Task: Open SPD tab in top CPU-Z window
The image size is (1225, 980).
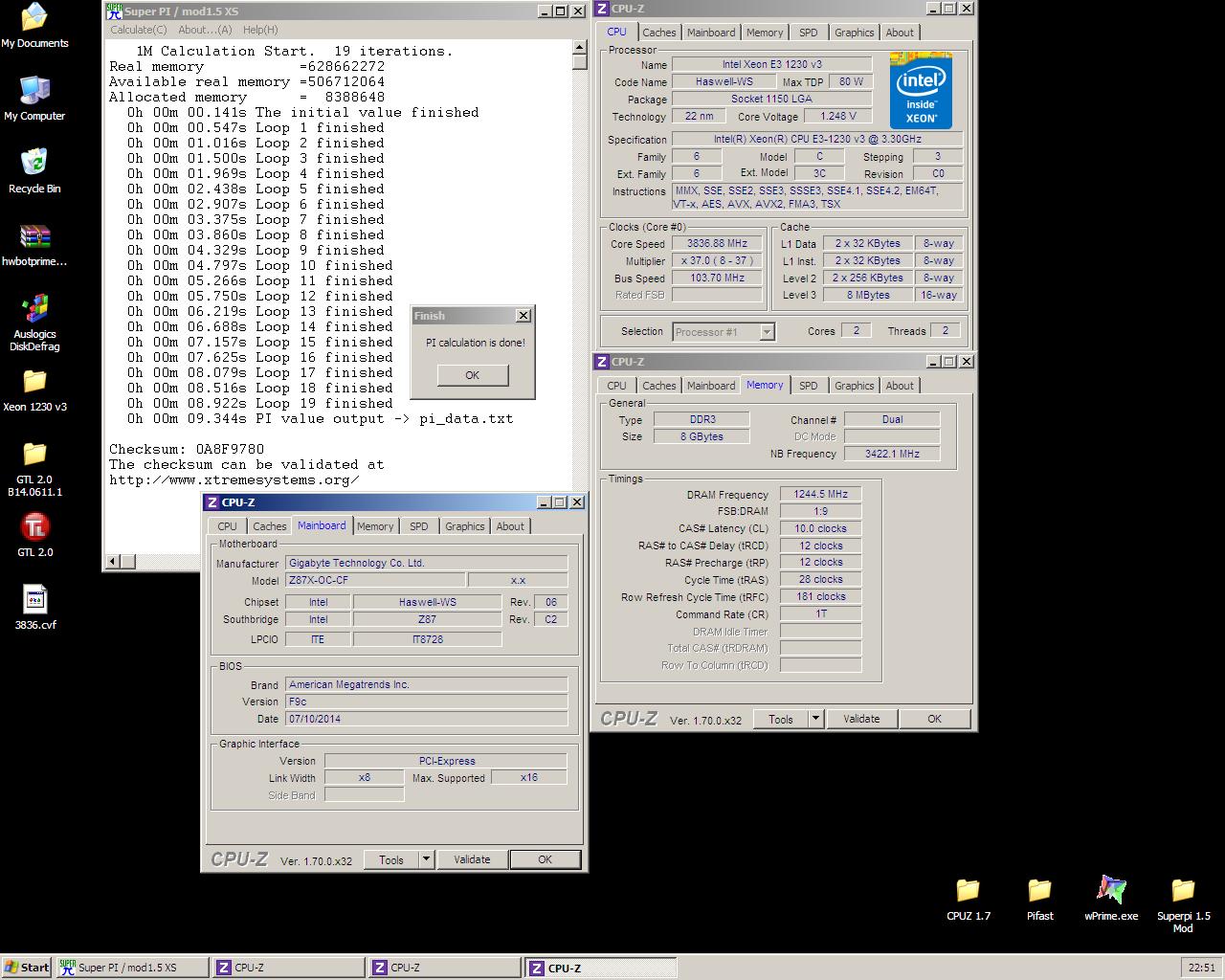Action: [x=809, y=33]
